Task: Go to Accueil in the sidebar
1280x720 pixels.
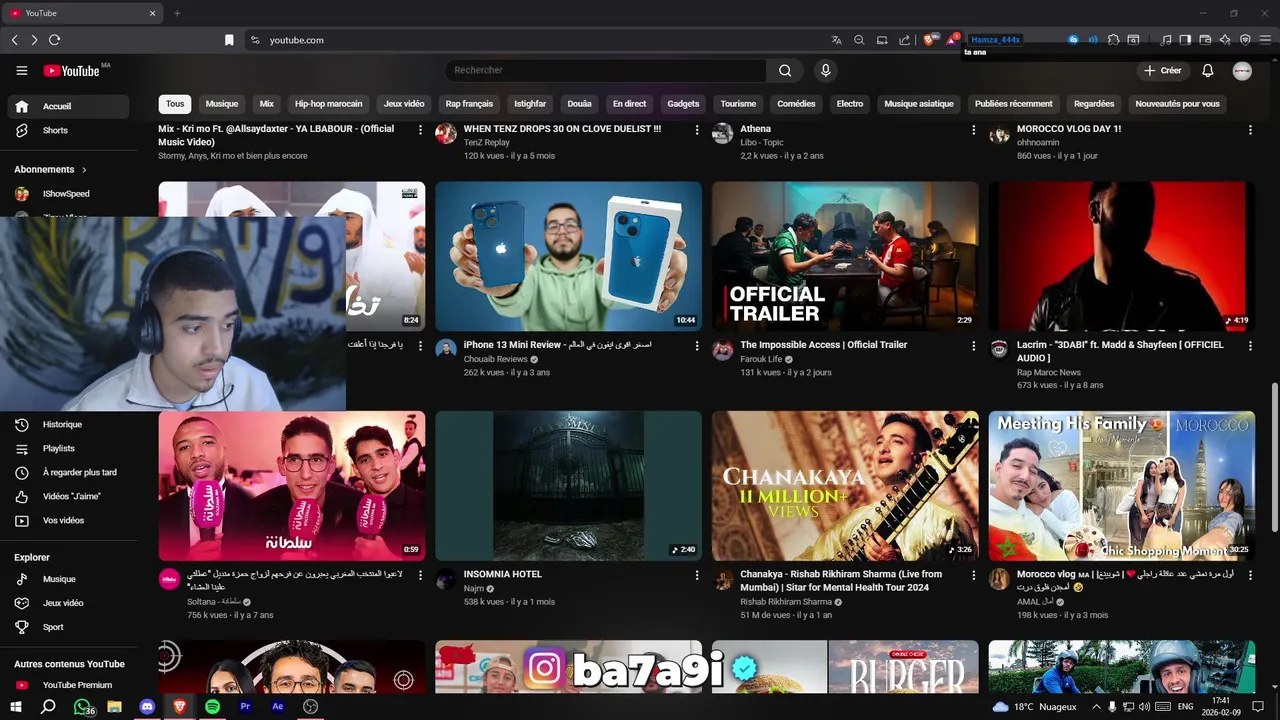Action: point(69,106)
